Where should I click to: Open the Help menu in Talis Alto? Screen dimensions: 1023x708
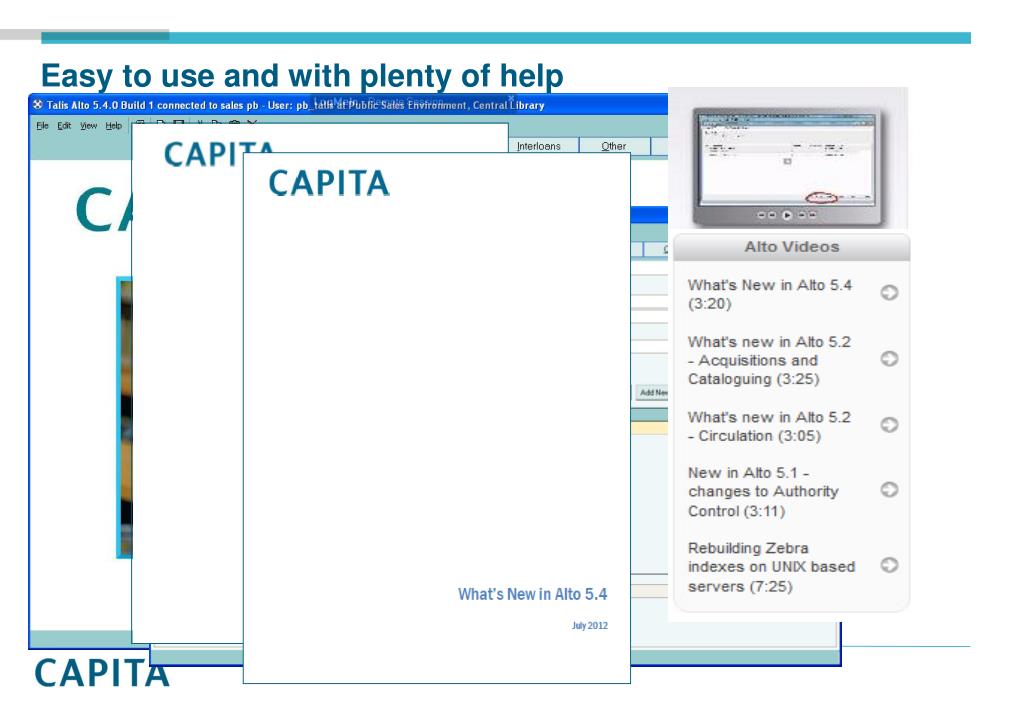[114, 126]
